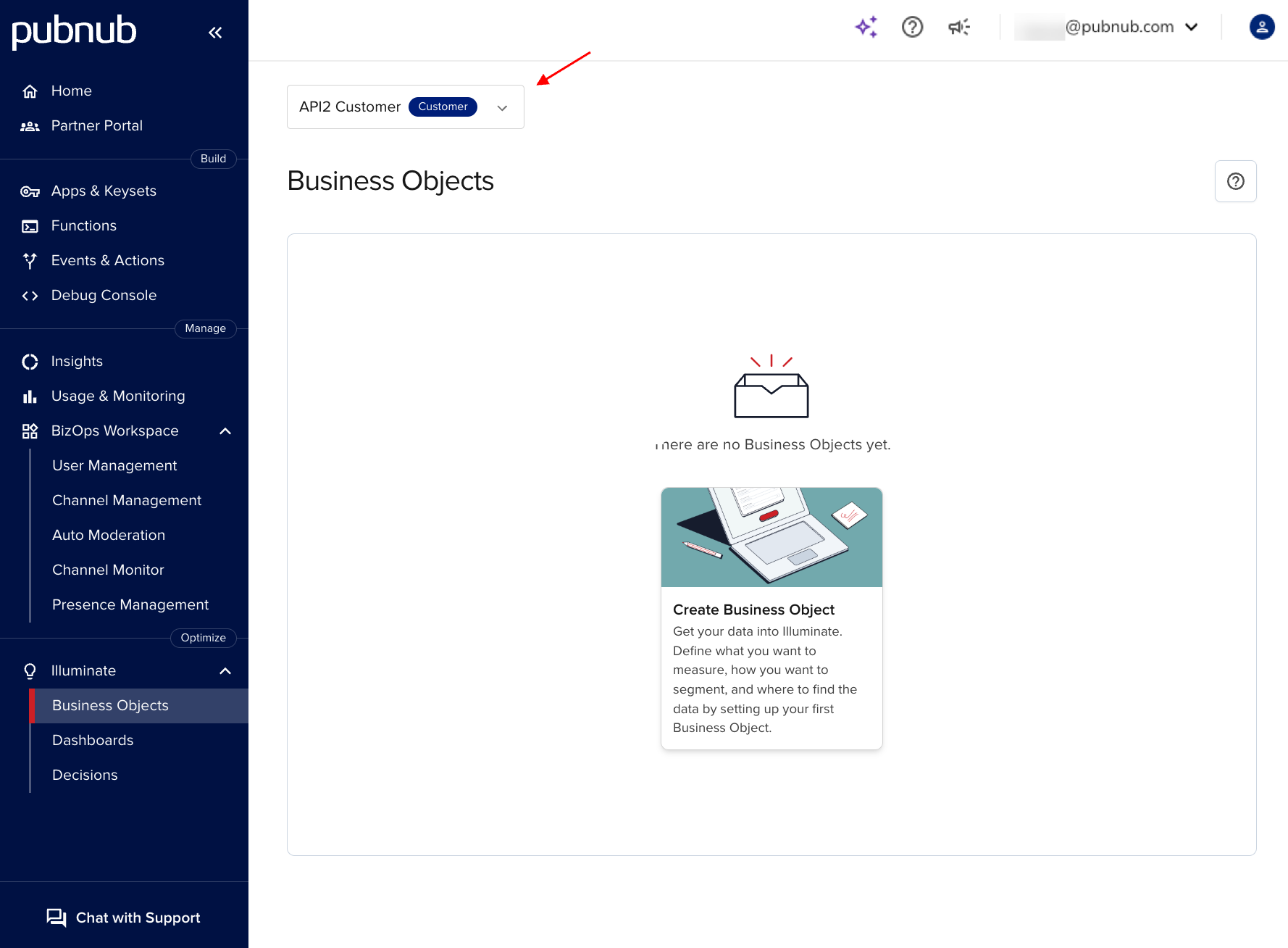Click the user profile avatar icon
Viewport: 1288px width, 948px height.
(1262, 27)
